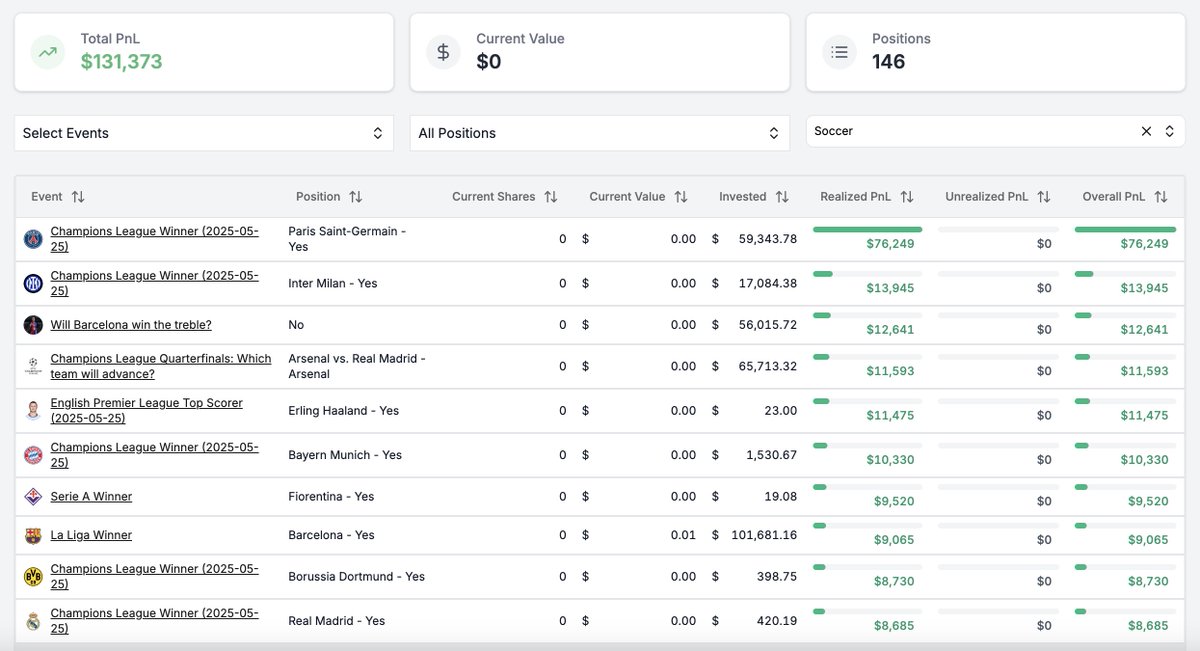1200x651 pixels.
Task: Expand the Soccer category dropdown arrows
Action: tap(1170, 131)
